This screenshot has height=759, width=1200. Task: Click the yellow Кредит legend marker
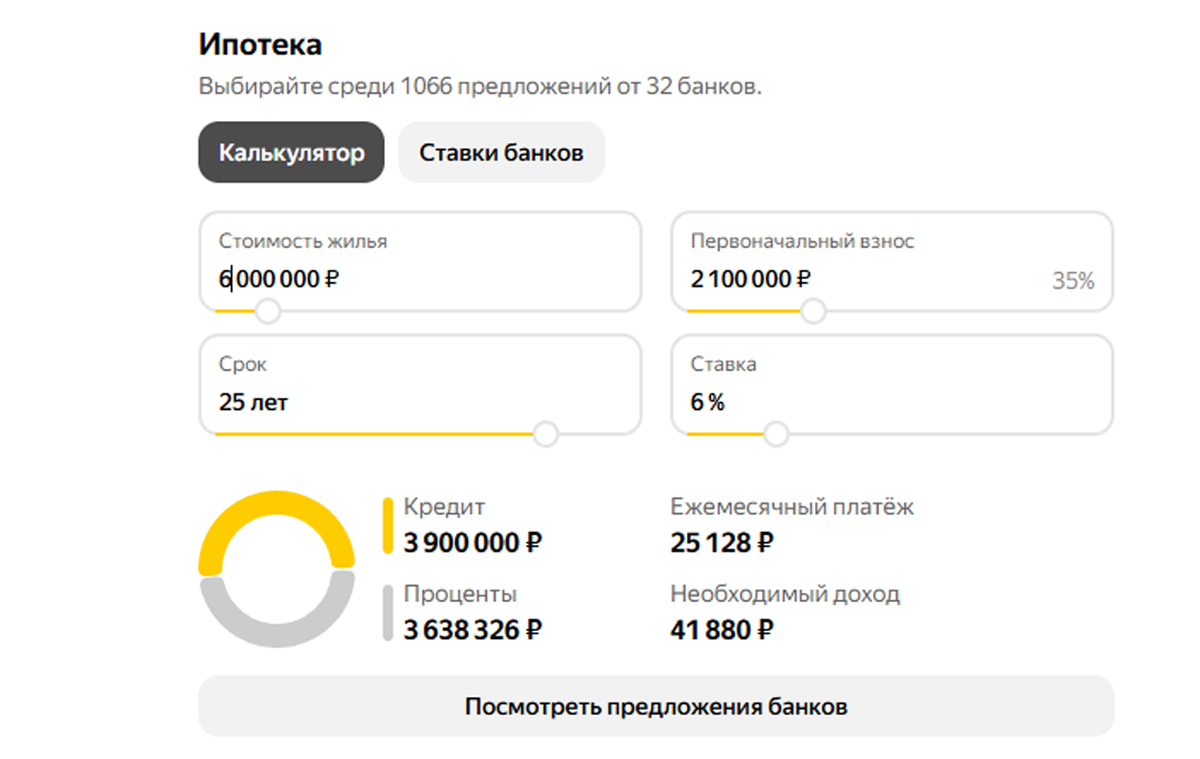point(388,525)
